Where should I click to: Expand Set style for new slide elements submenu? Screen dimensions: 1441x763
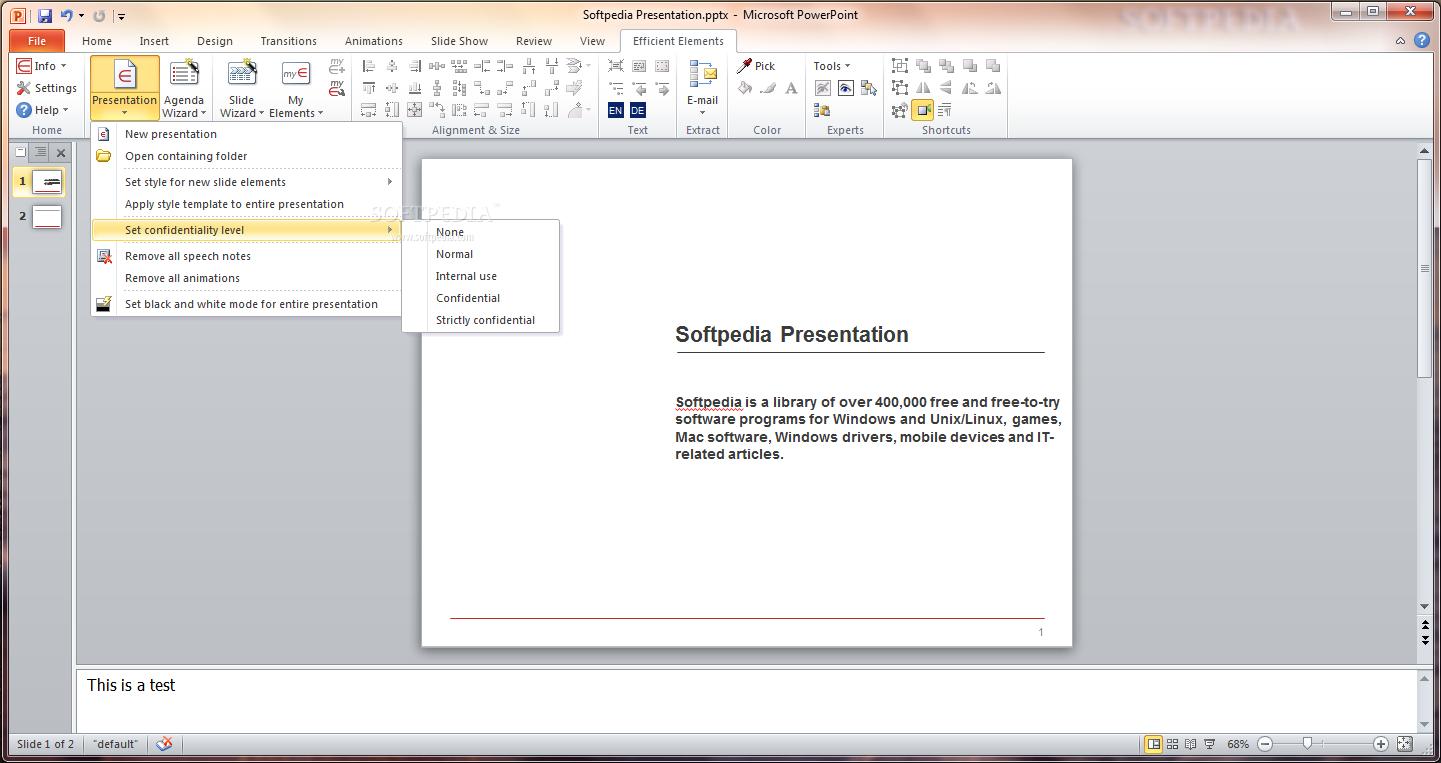pos(246,182)
